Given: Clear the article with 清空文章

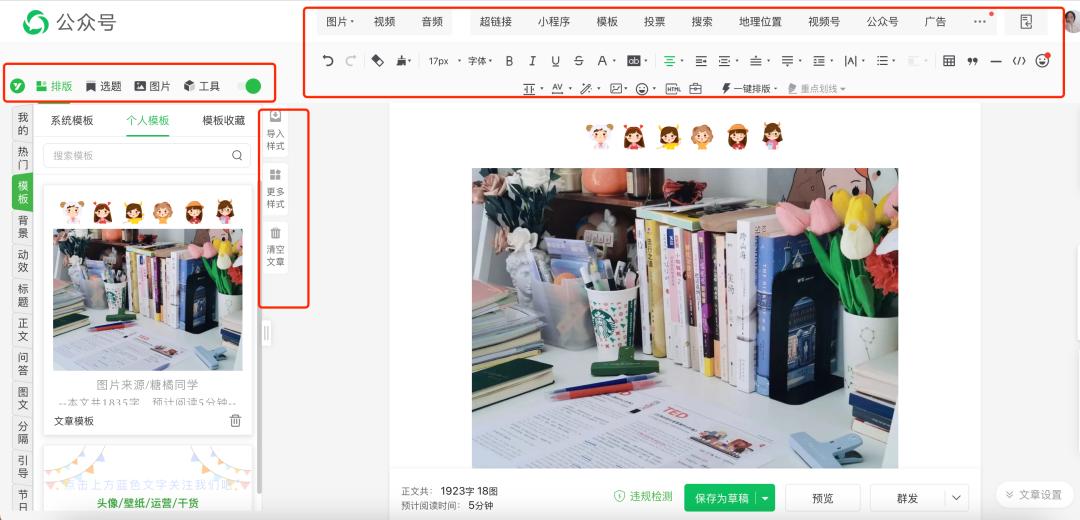Looking at the screenshot, I should [x=276, y=247].
